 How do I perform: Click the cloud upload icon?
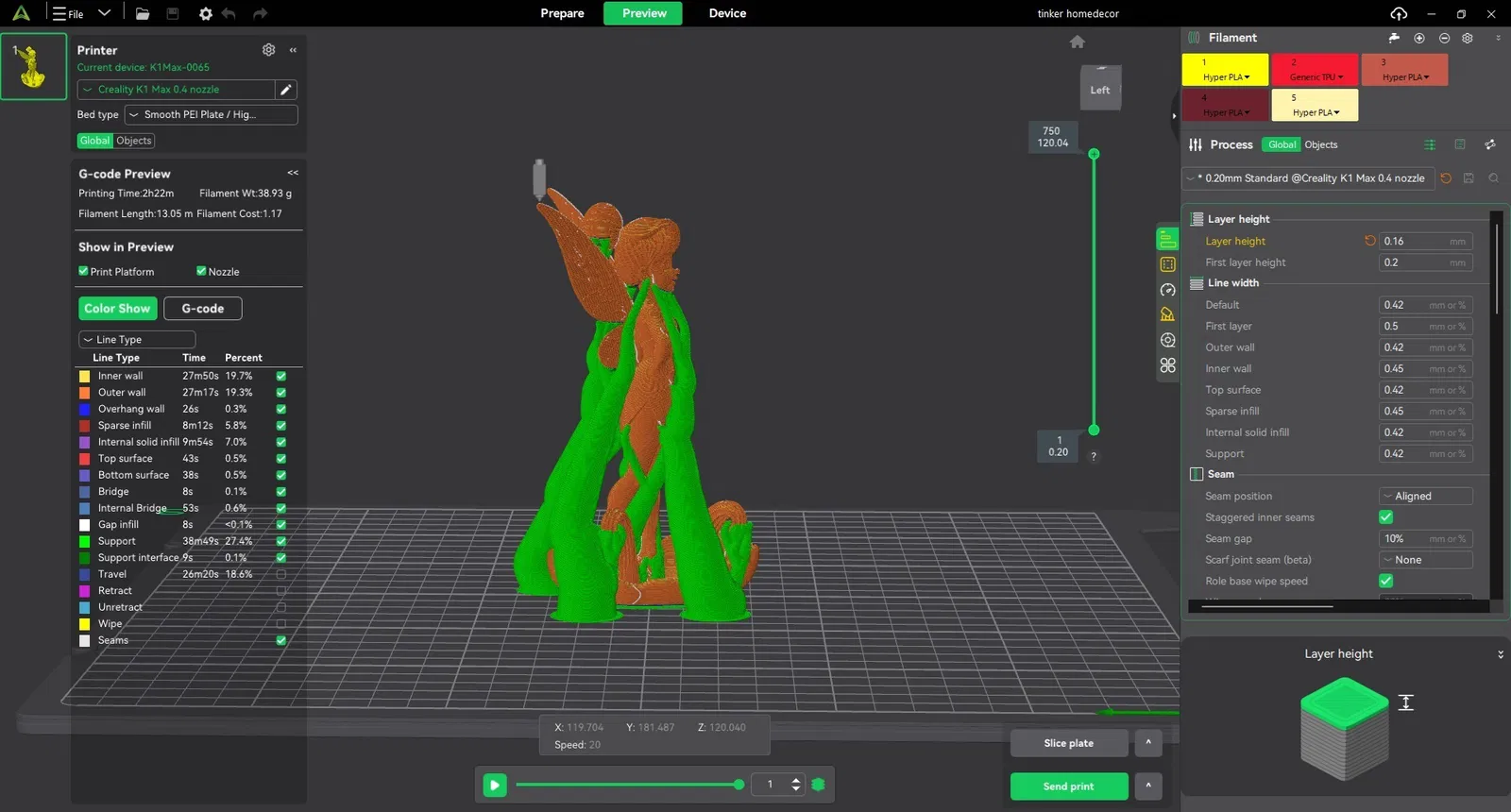click(x=1399, y=13)
